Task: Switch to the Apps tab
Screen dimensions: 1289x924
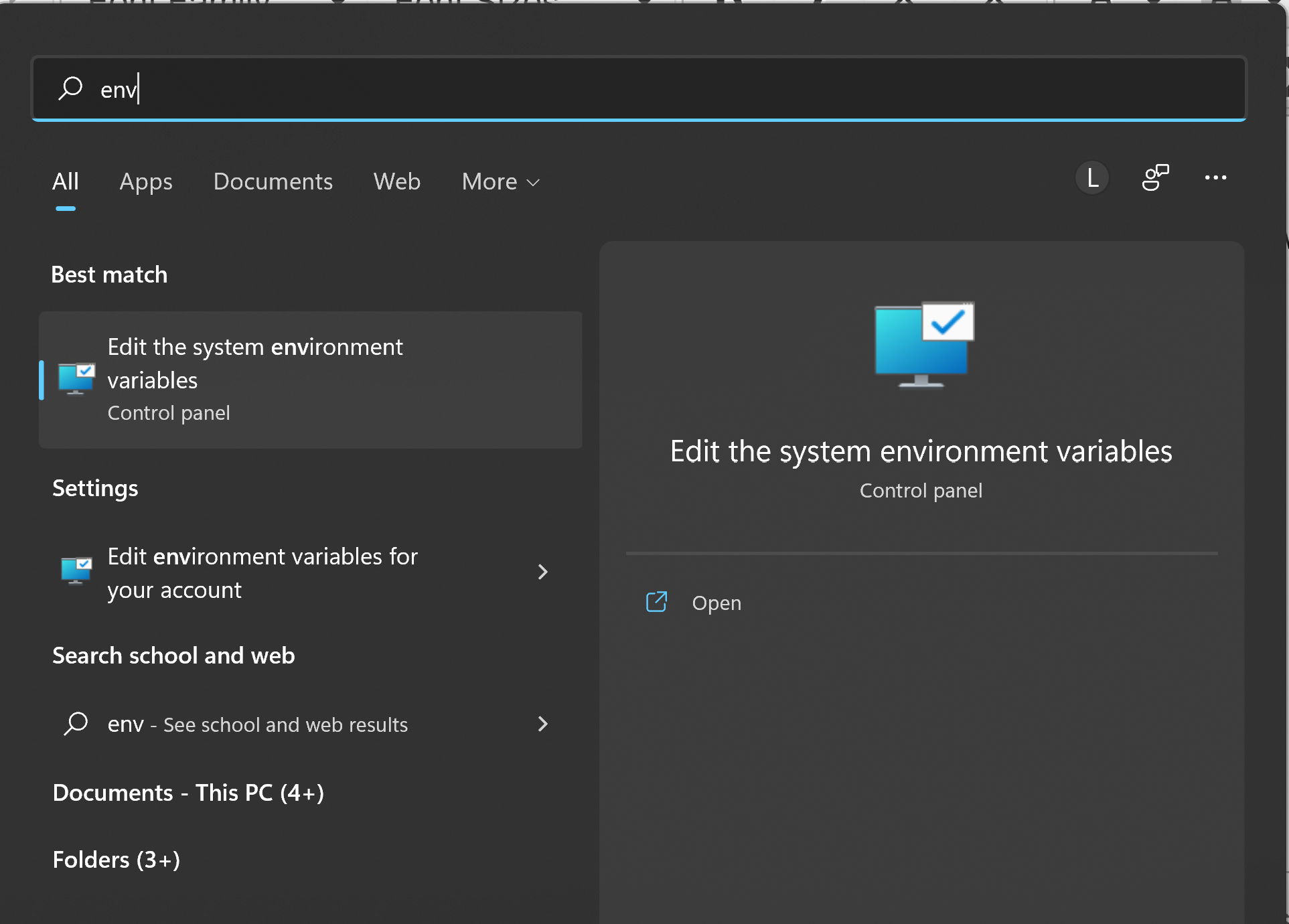Action: tap(146, 182)
